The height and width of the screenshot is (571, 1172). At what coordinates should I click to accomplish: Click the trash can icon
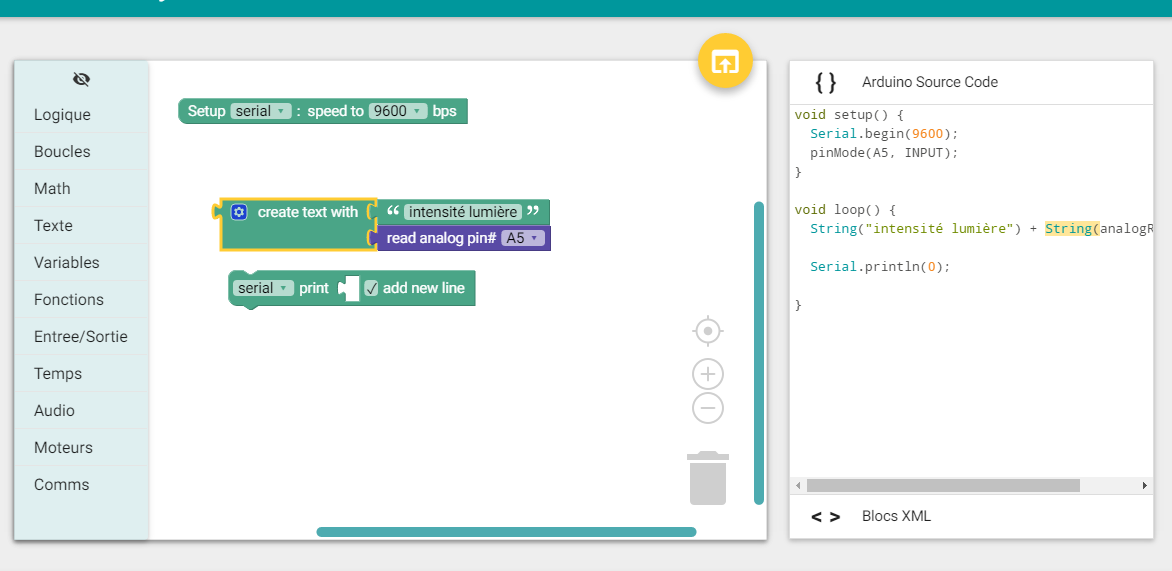click(x=707, y=478)
